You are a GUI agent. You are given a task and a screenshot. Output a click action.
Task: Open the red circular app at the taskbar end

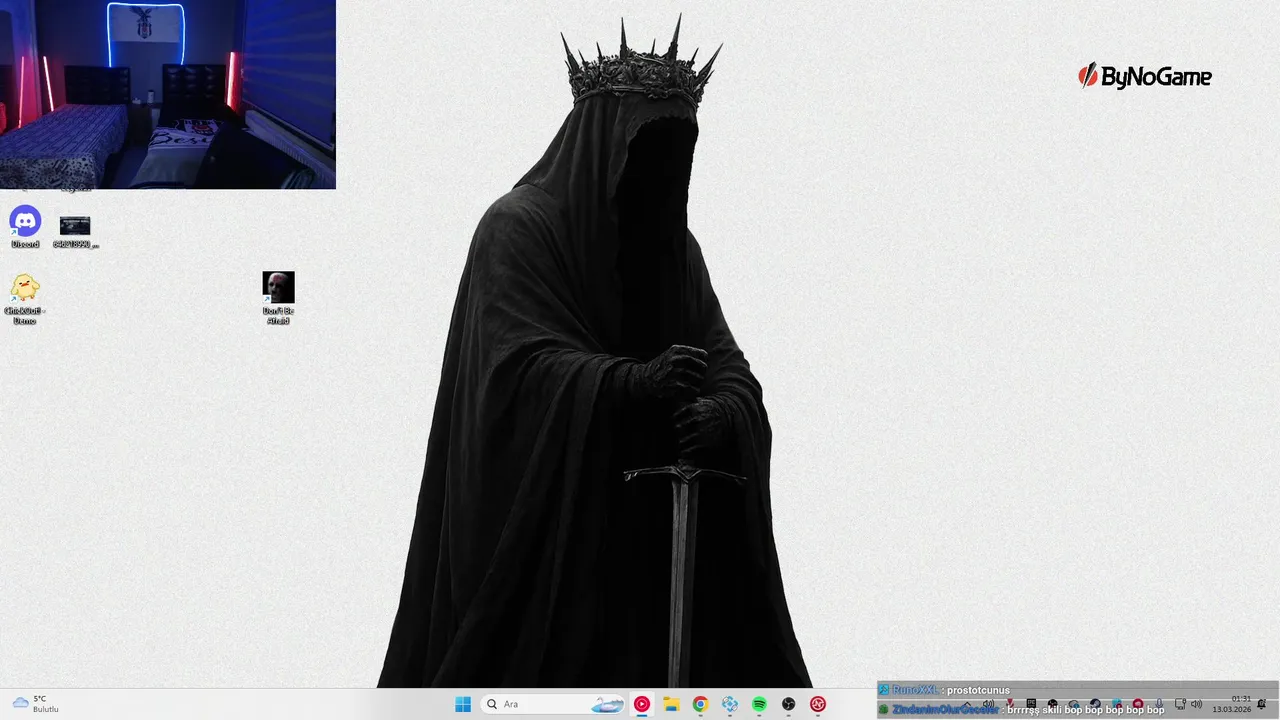coord(818,704)
